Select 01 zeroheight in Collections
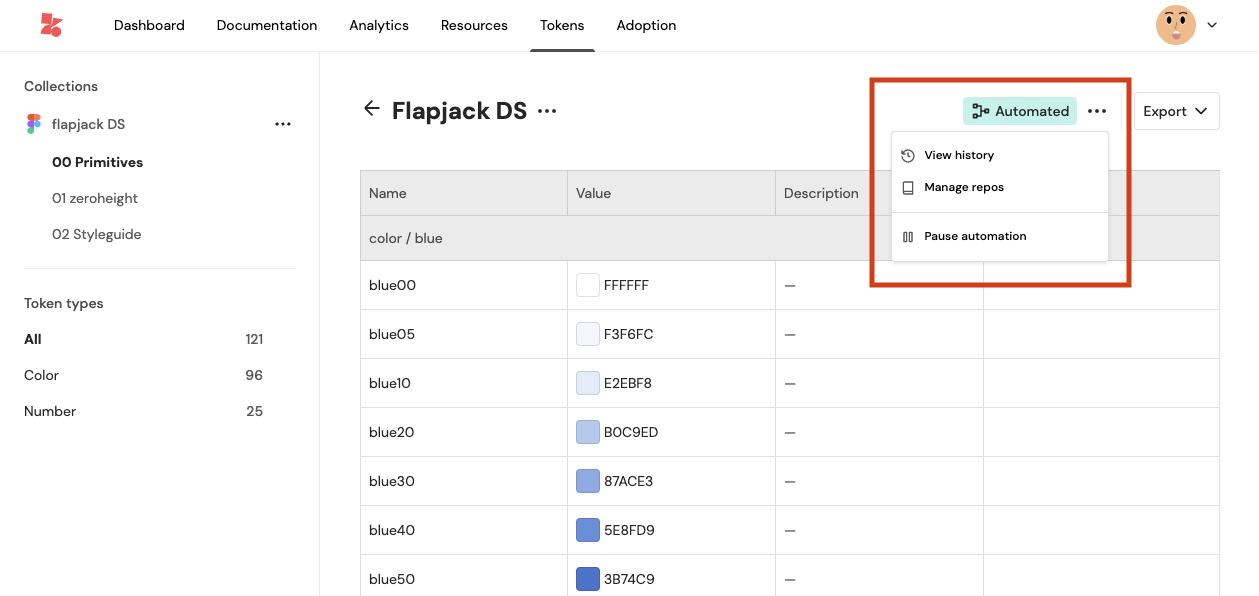1259x596 pixels. point(95,198)
